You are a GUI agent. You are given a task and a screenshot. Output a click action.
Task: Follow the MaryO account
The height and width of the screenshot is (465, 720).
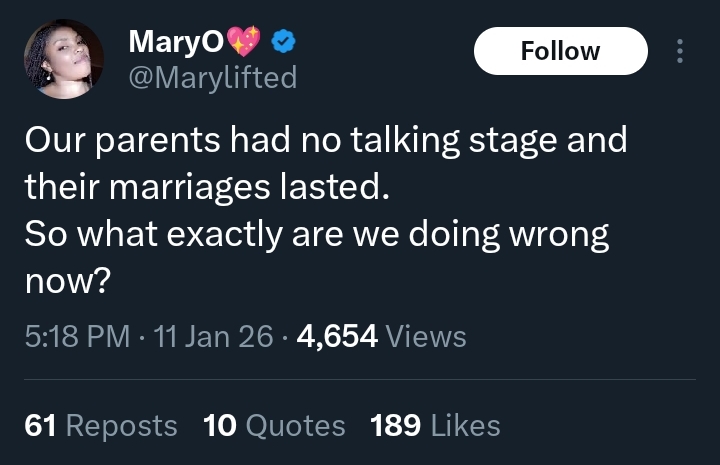560,51
